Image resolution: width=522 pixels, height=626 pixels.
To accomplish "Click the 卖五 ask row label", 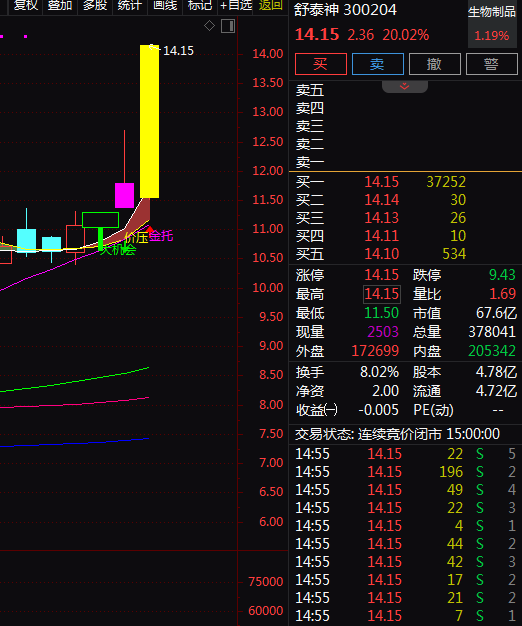I will click(310, 90).
